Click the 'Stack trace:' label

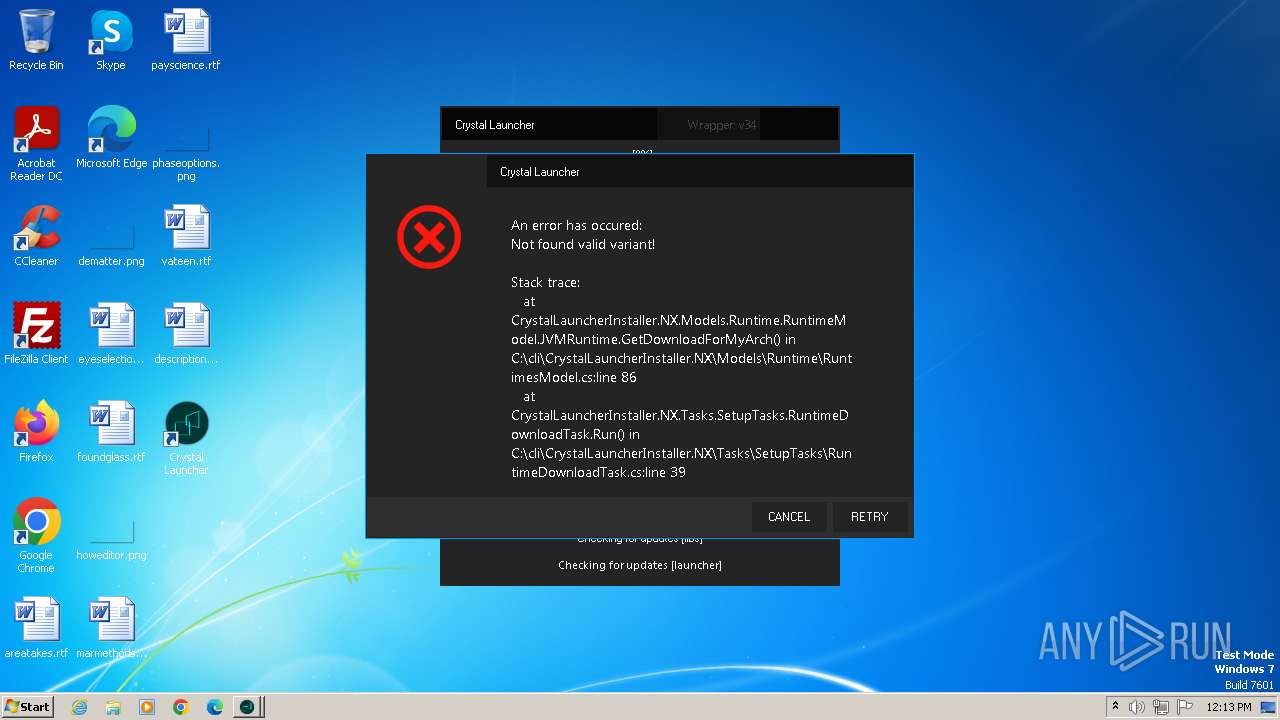point(545,283)
